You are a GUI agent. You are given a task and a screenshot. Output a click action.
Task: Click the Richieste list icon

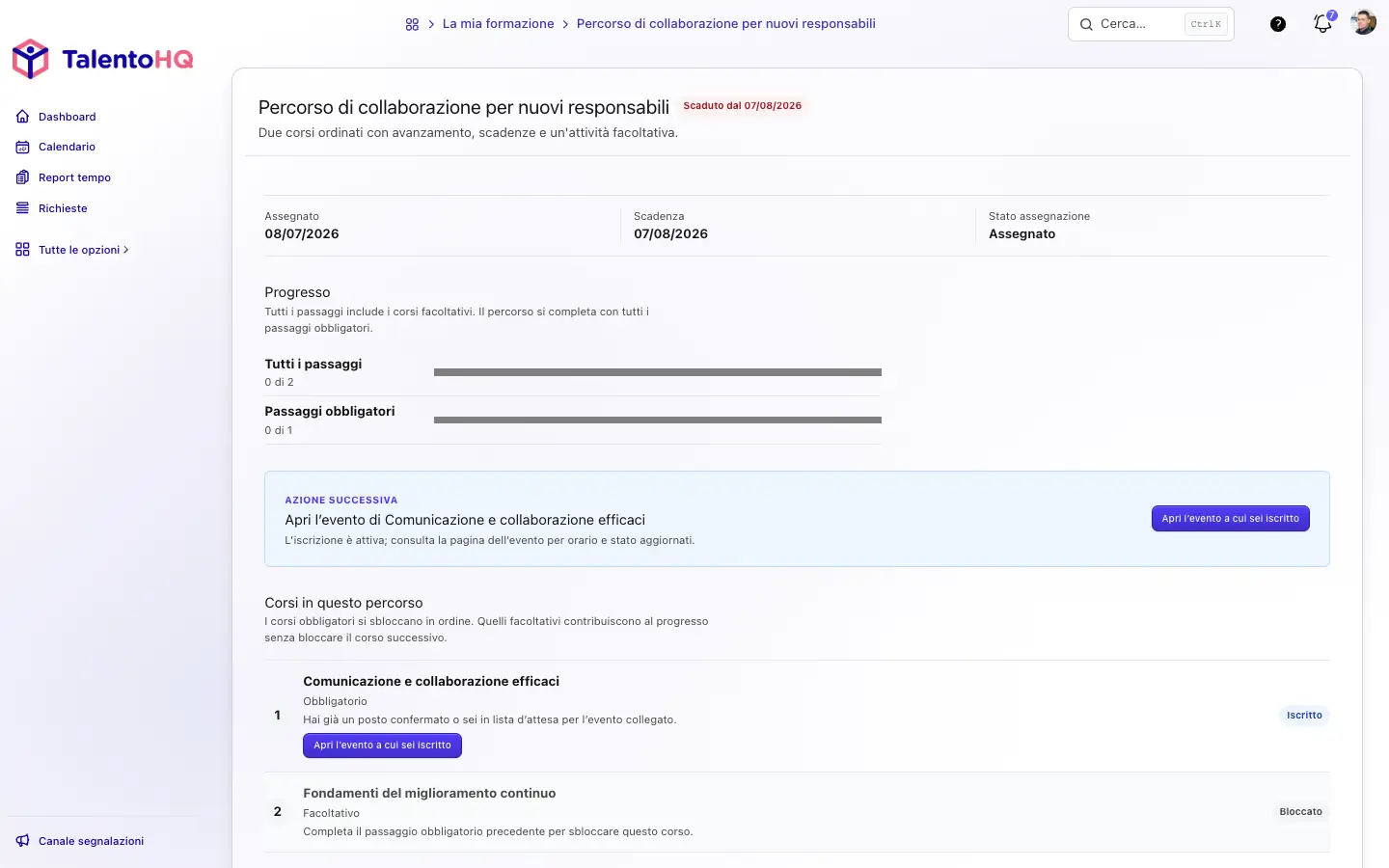tap(23, 208)
